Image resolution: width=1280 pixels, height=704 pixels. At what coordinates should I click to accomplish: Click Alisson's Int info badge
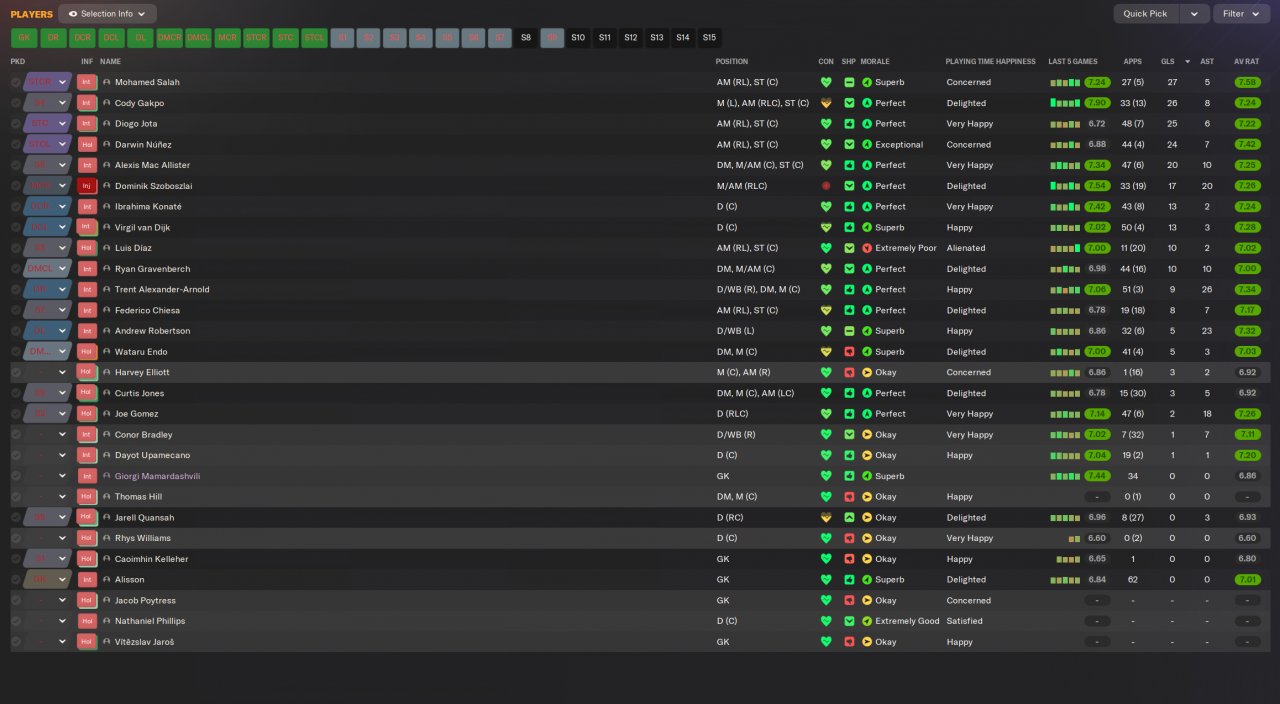pyautogui.click(x=87, y=580)
